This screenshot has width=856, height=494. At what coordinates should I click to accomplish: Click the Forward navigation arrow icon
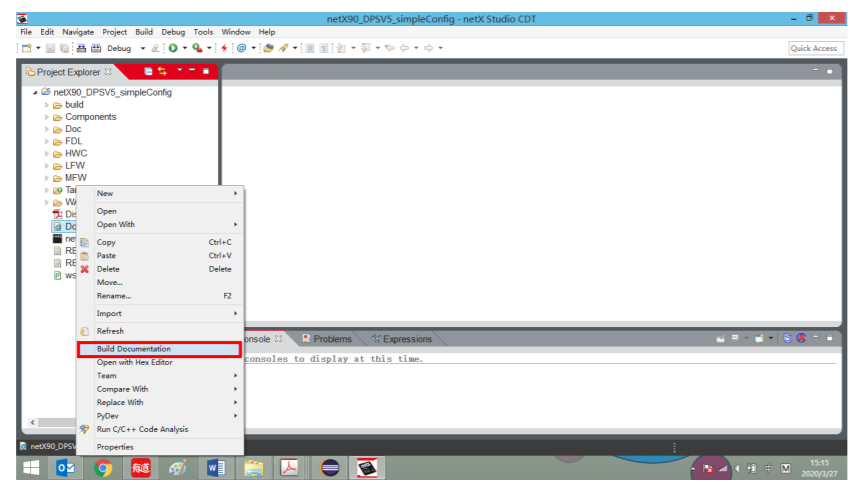pyautogui.click(x=429, y=48)
